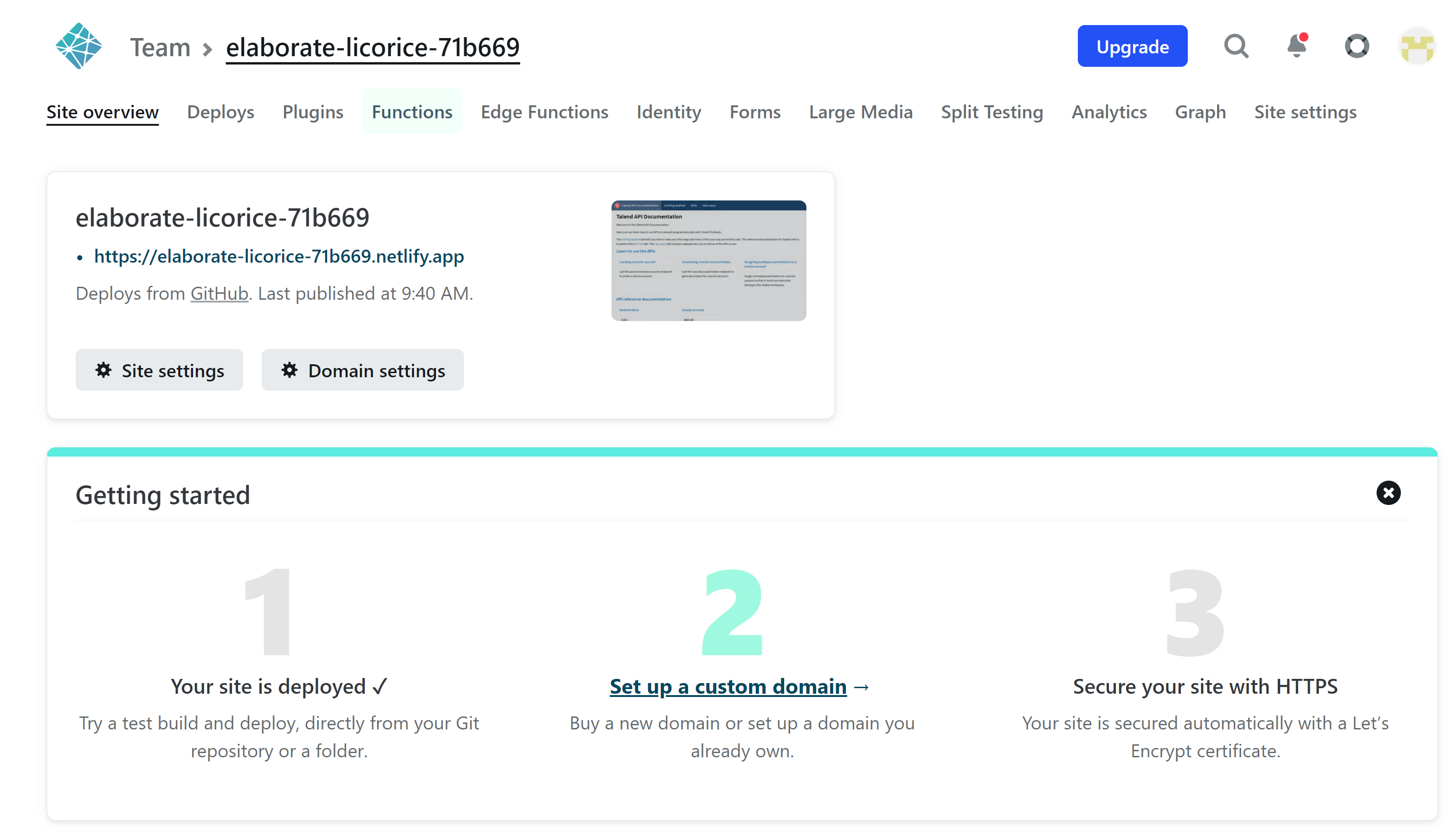
Task: Open the Site settings tab
Action: pyautogui.click(x=1305, y=111)
